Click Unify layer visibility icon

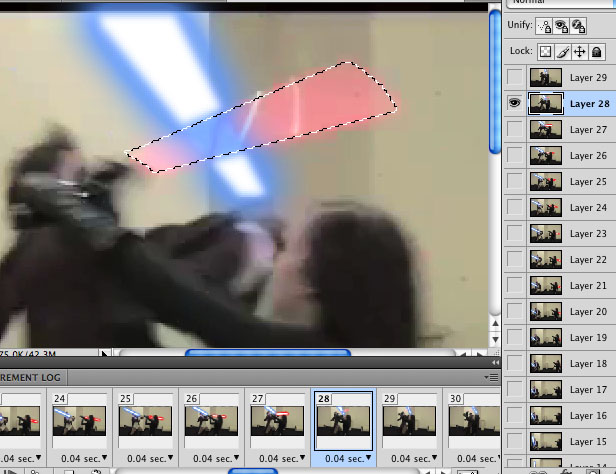561,26
